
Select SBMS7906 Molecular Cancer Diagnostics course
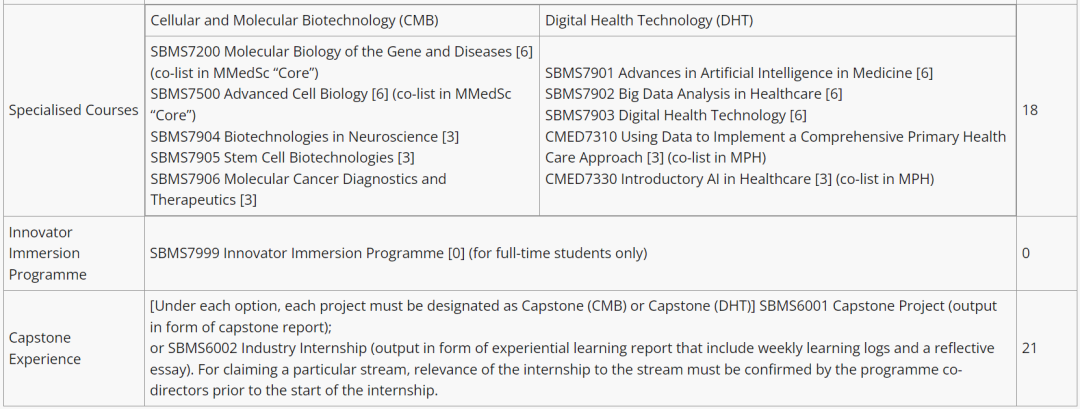[x=298, y=179]
